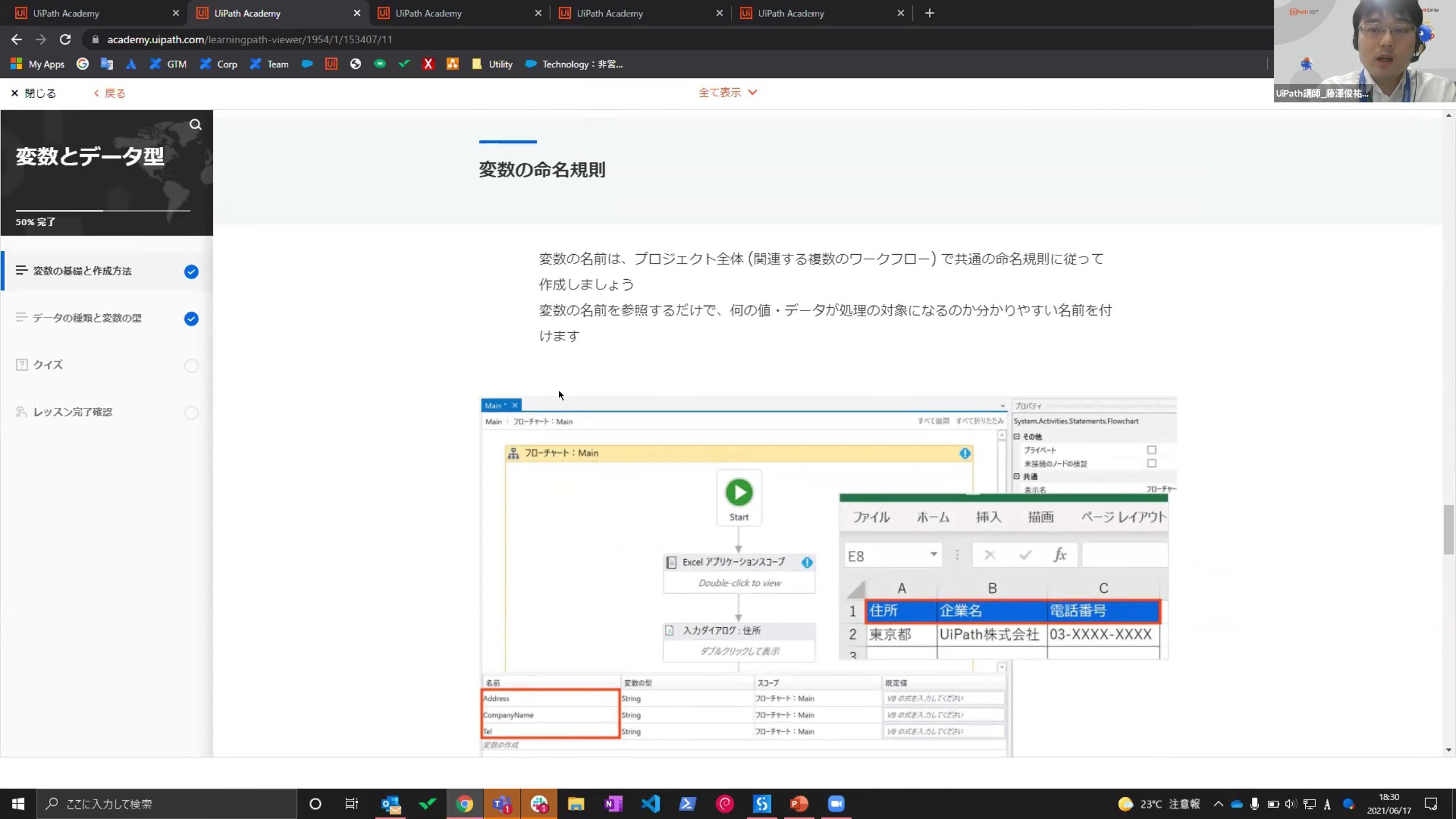1456x819 pixels.
Task: Close the second UiPath Academy tab
Action: tap(357, 13)
